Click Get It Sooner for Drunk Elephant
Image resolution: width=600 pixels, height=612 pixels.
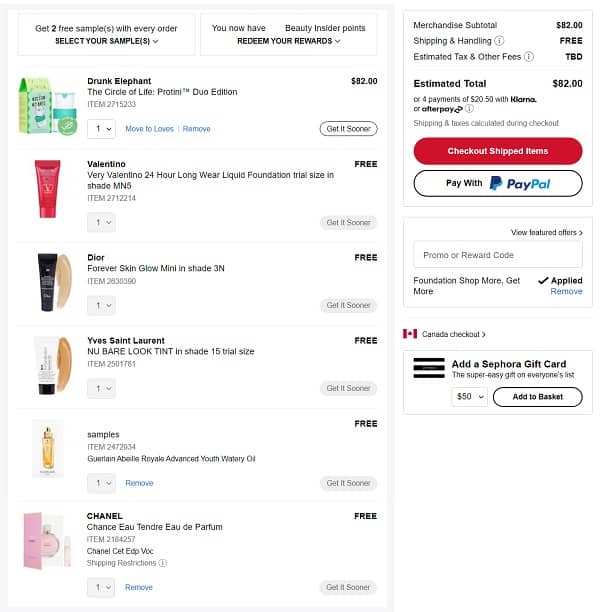[348, 129]
